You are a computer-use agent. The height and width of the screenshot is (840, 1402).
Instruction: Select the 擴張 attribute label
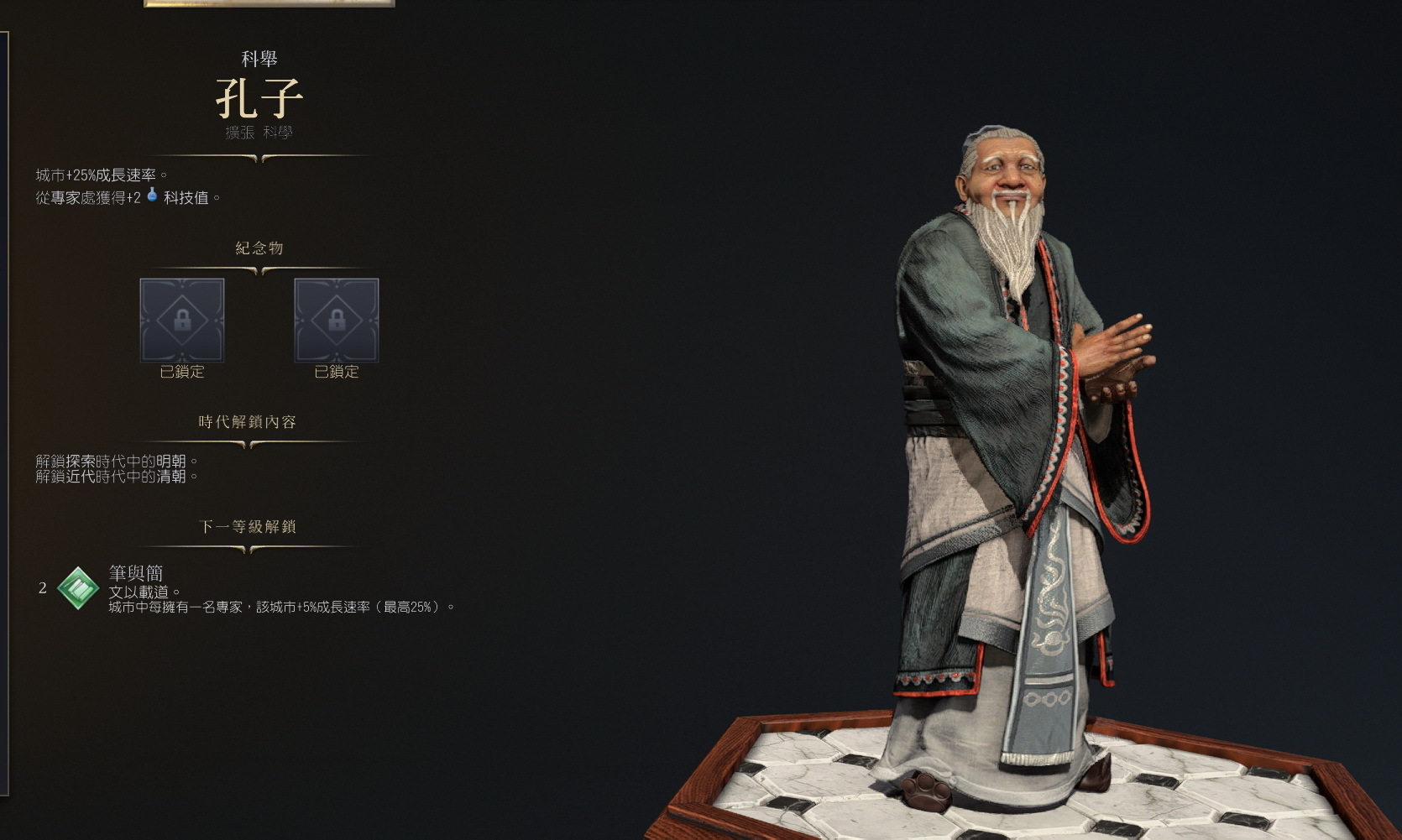(240, 133)
